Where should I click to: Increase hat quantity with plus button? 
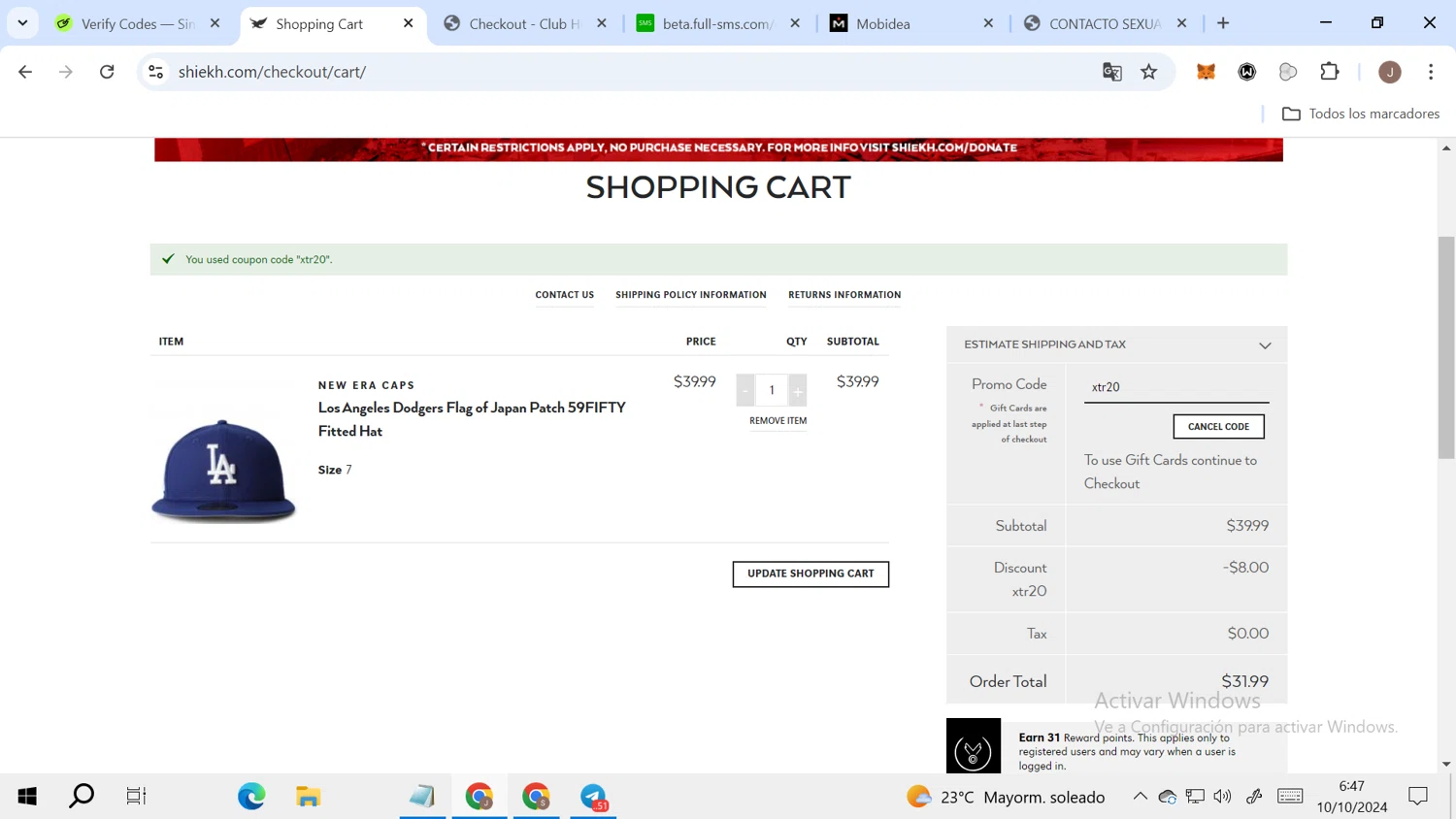click(x=798, y=390)
